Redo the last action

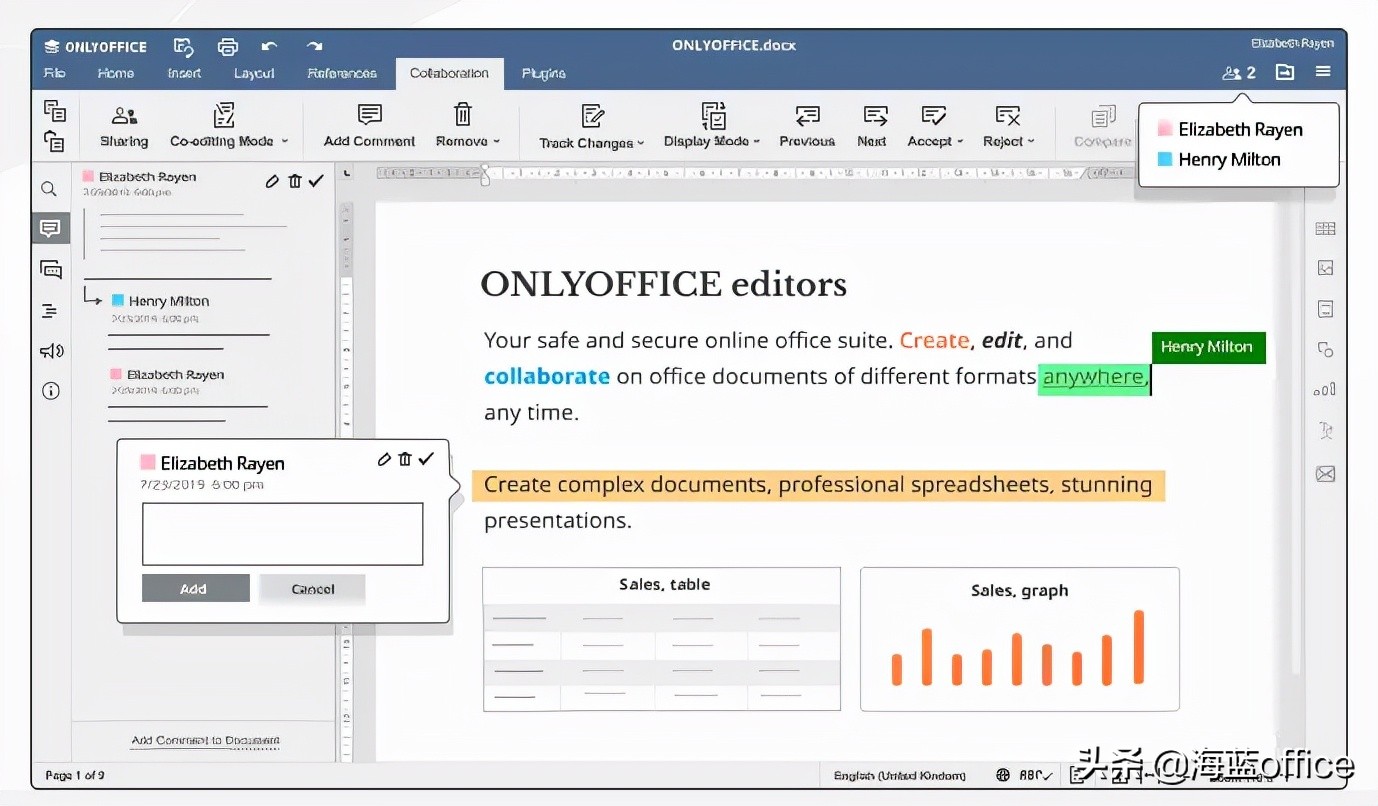click(x=315, y=46)
